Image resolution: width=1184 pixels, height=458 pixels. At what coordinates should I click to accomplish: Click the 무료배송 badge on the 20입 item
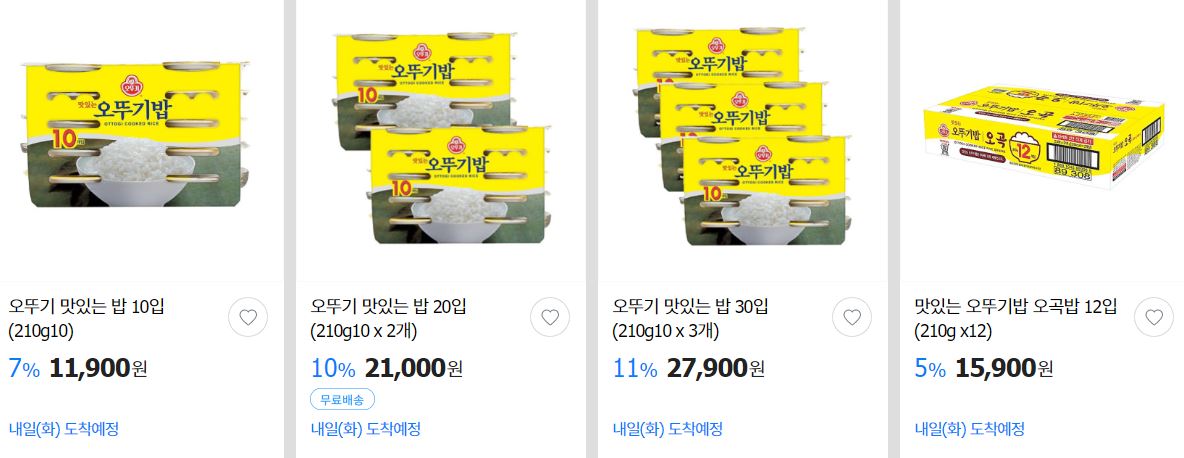342,399
